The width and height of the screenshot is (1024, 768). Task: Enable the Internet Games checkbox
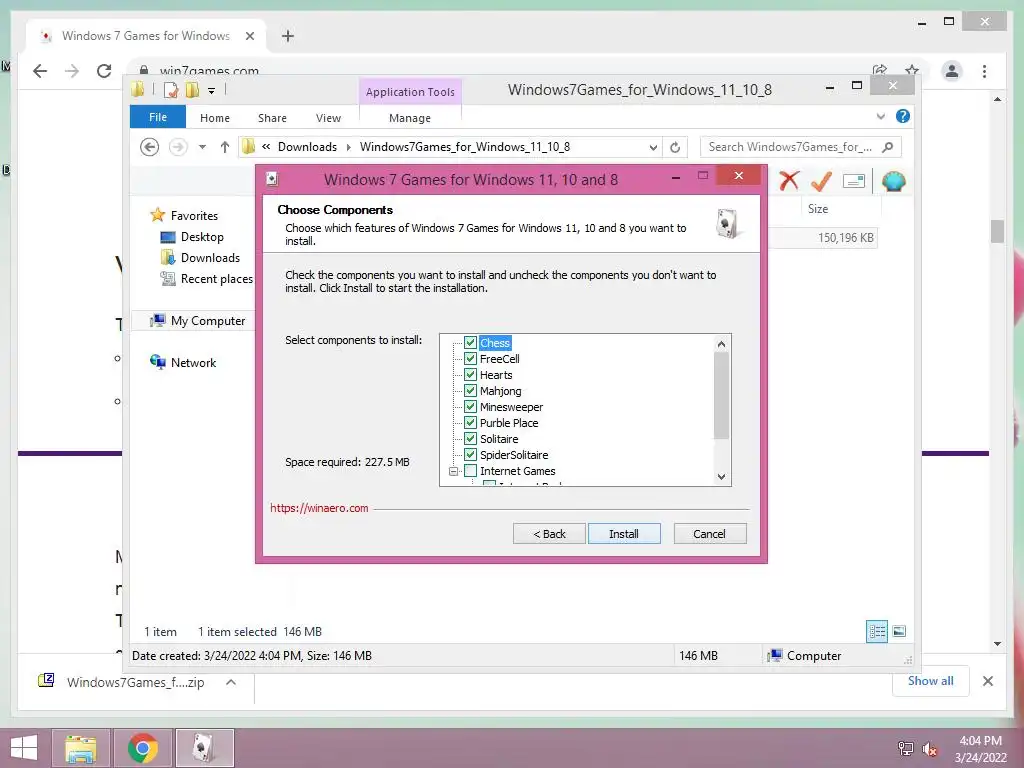click(470, 471)
